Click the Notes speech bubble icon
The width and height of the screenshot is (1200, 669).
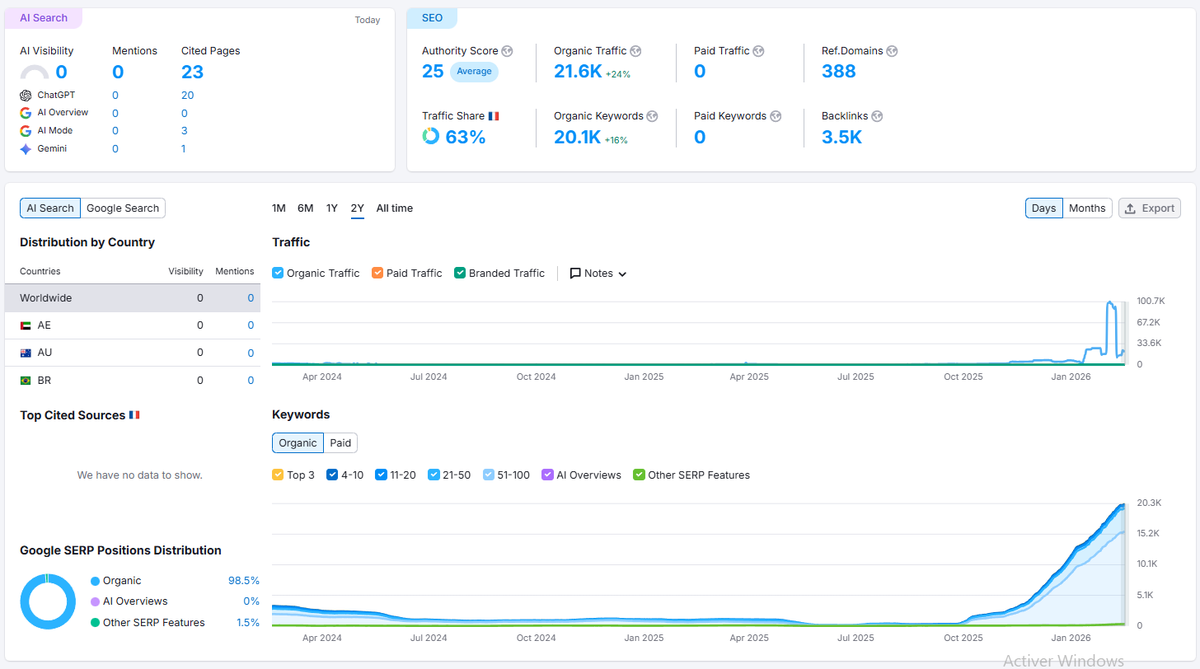pyautogui.click(x=575, y=273)
